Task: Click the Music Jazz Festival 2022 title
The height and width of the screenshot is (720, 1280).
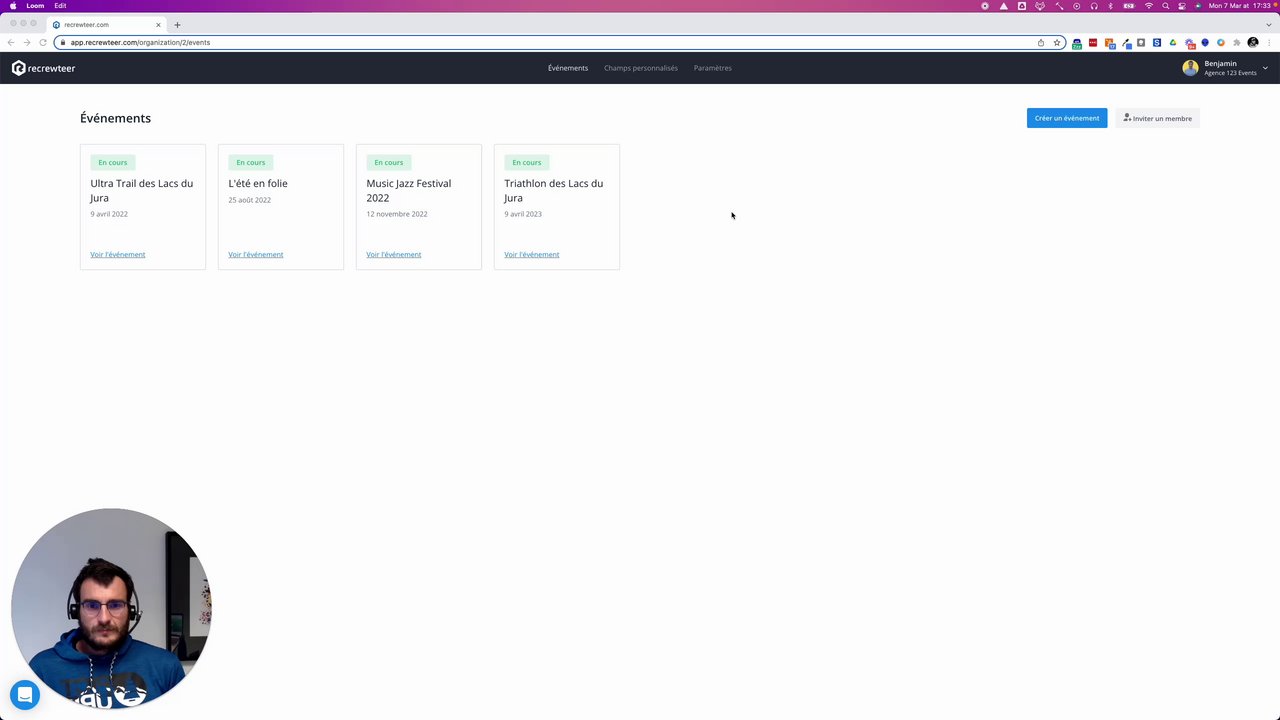Action: click(409, 190)
